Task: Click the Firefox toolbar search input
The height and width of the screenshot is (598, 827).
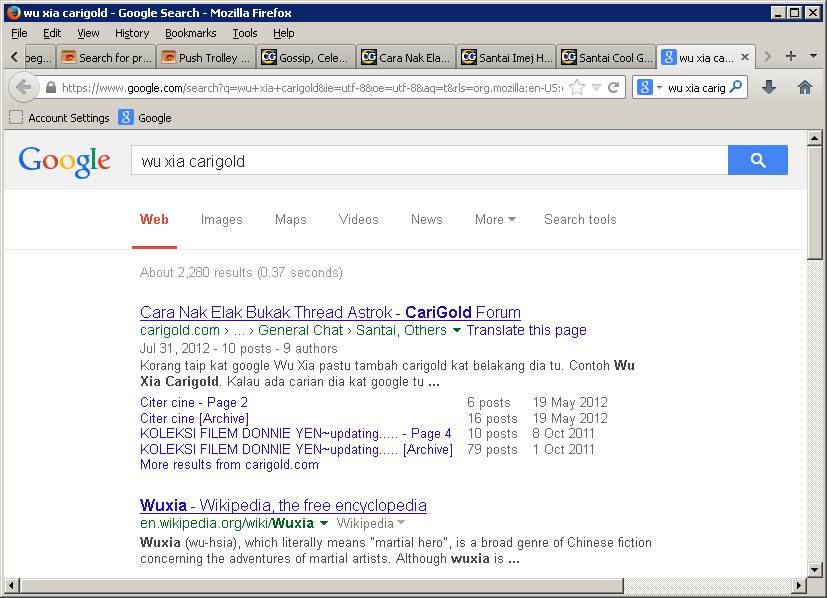Action: pyautogui.click(x=696, y=88)
